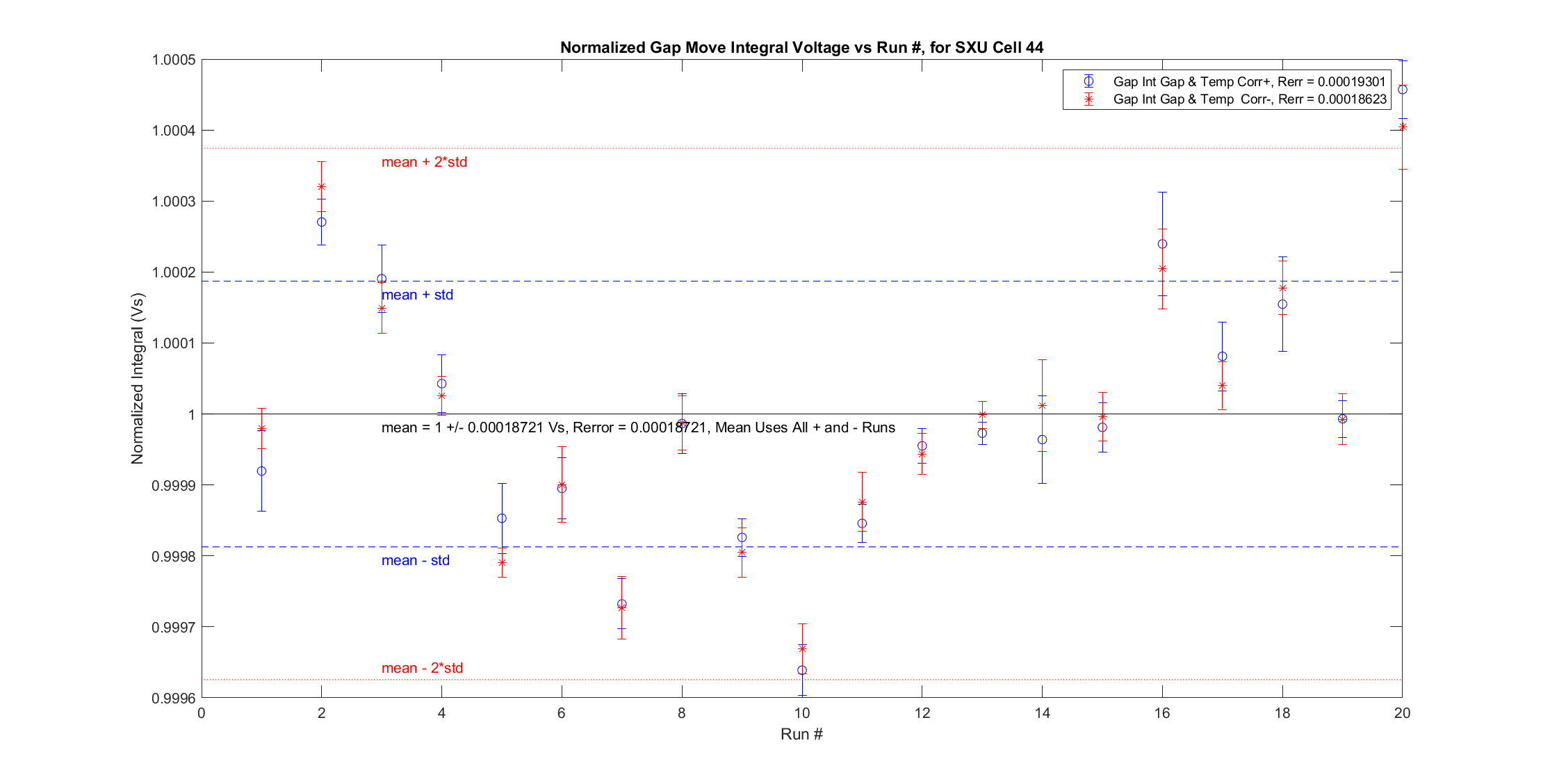The height and width of the screenshot is (784, 1550).
Task: Click the 'mean - std' blue label
Action: point(415,560)
